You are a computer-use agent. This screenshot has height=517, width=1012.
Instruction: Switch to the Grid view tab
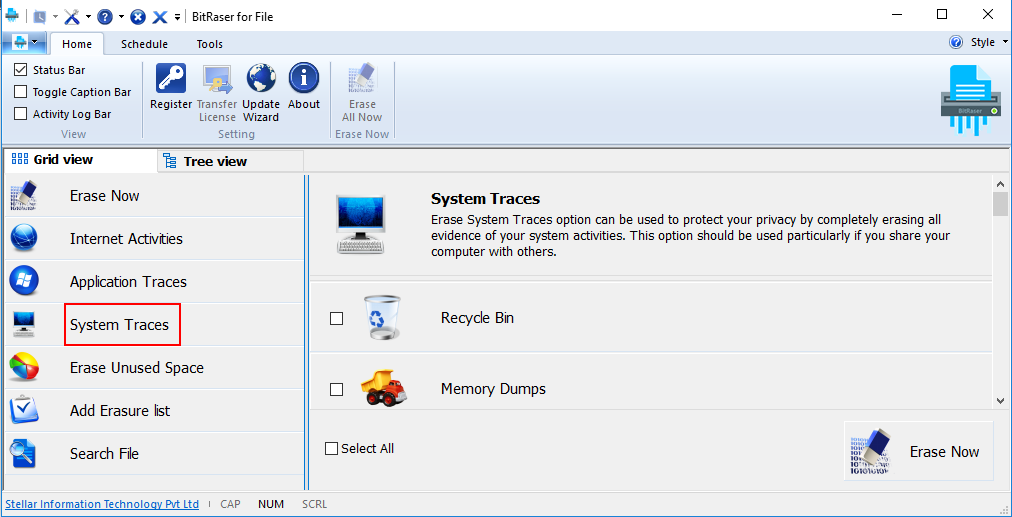tap(80, 159)
